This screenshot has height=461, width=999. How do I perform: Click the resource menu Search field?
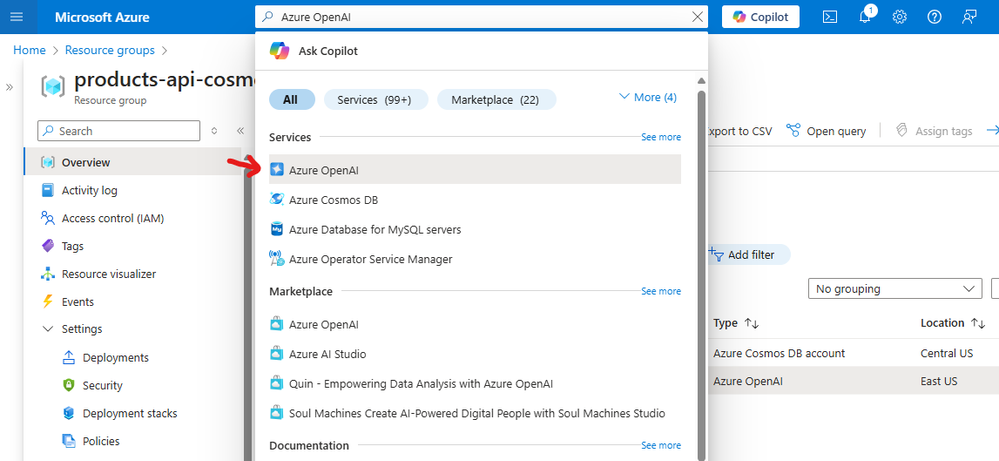pyautogui.click(x=119, y=131)
